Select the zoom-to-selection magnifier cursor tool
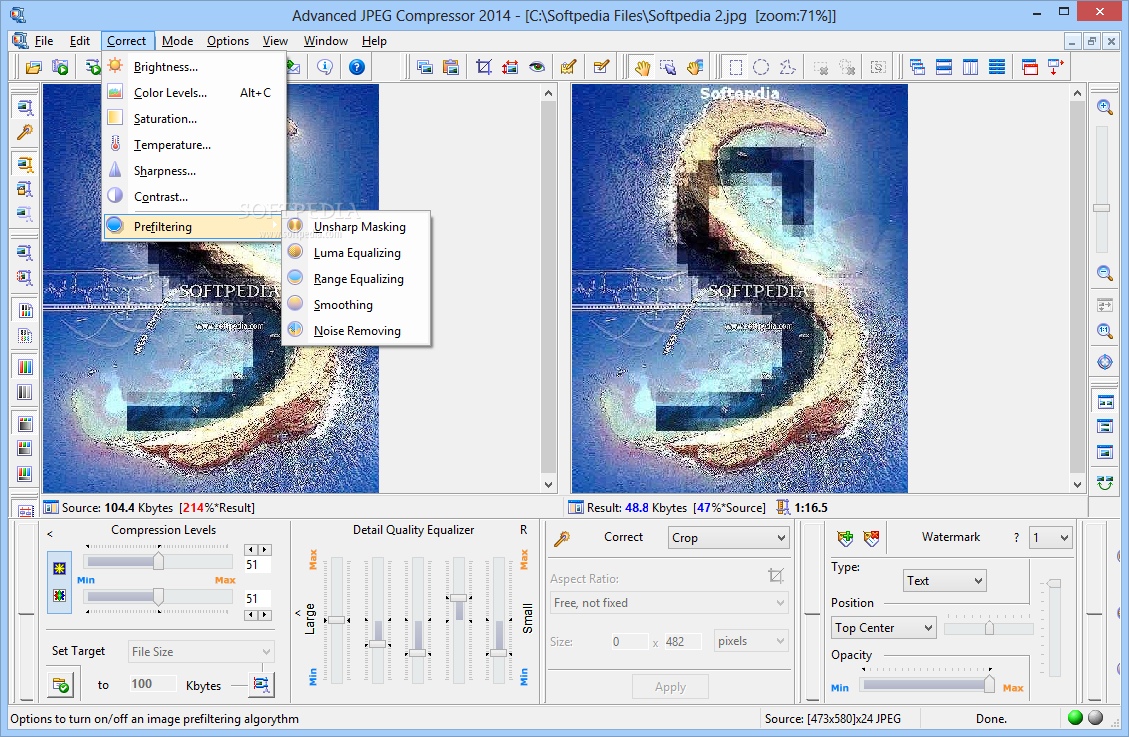Image resolution: width=1129 pixels, height=737 pixels. 668,68
